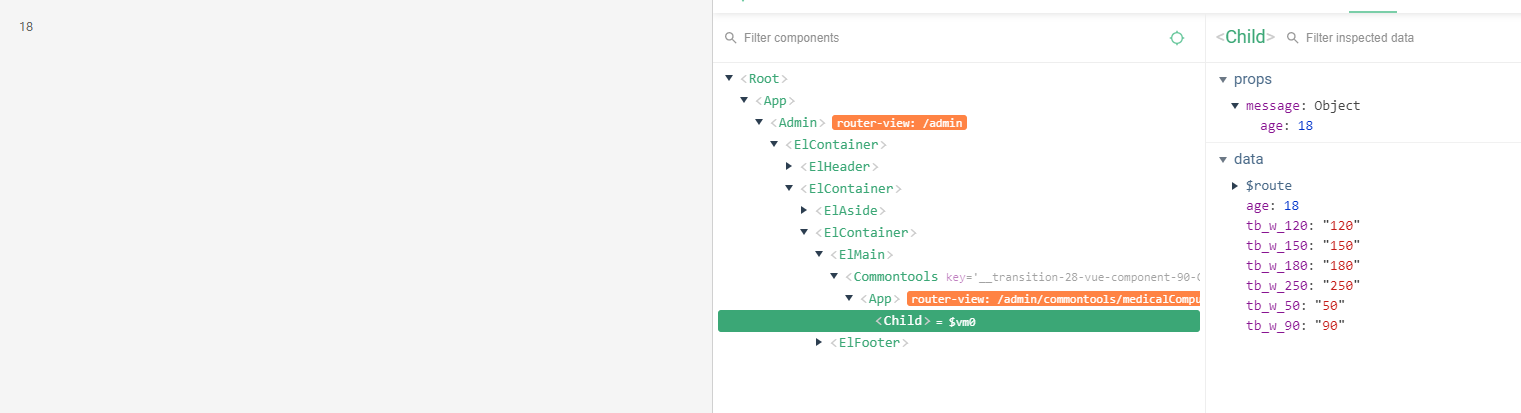Expand the $route data entry
The height and width of the screenshot is (413, 1521).
(x=1236, y=186)
